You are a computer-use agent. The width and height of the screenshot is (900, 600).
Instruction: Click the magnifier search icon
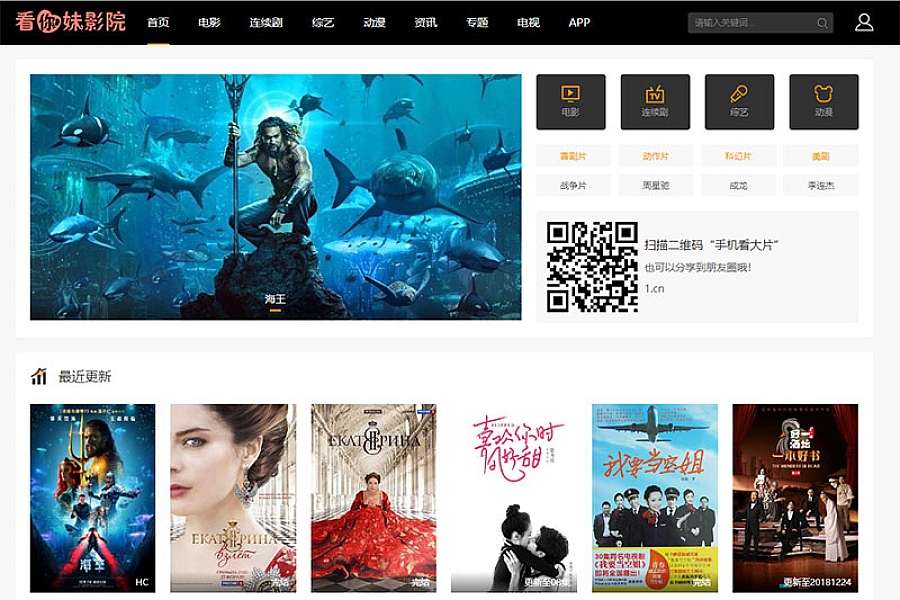coord(822,23)
